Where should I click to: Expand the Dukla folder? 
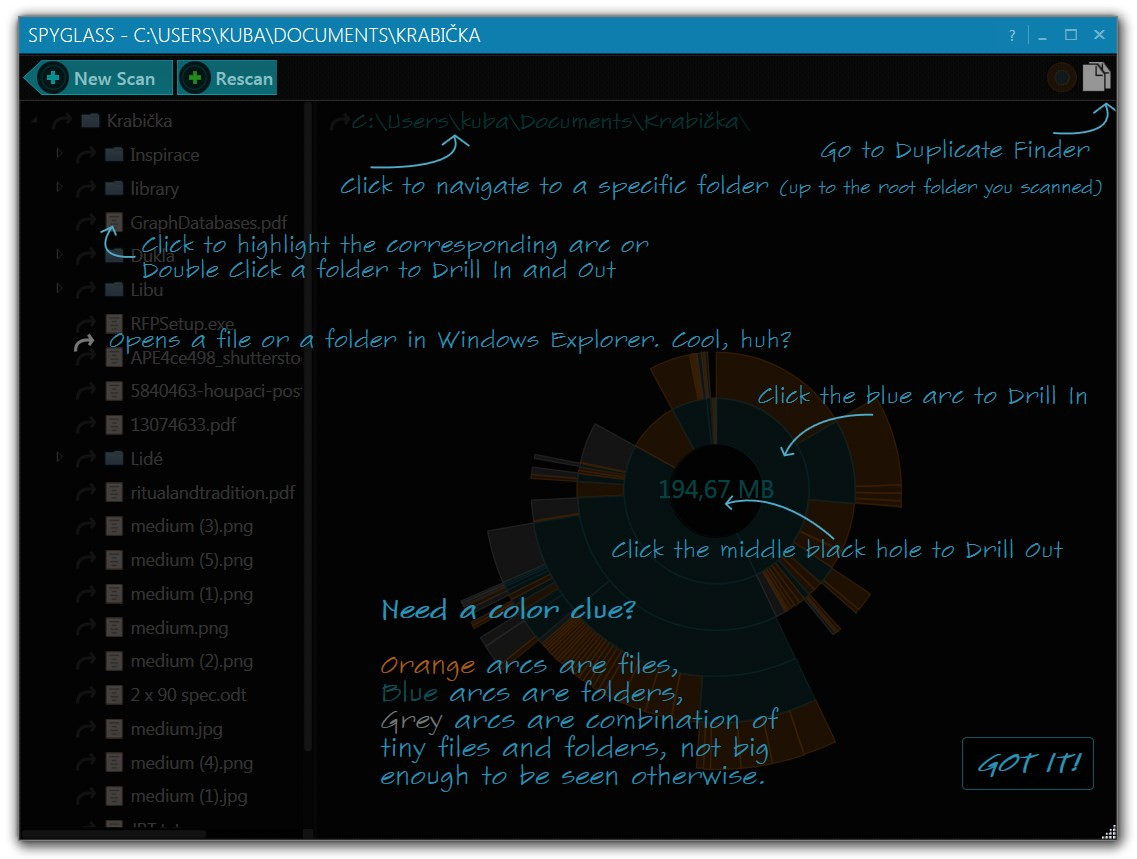tap(59, 254)
